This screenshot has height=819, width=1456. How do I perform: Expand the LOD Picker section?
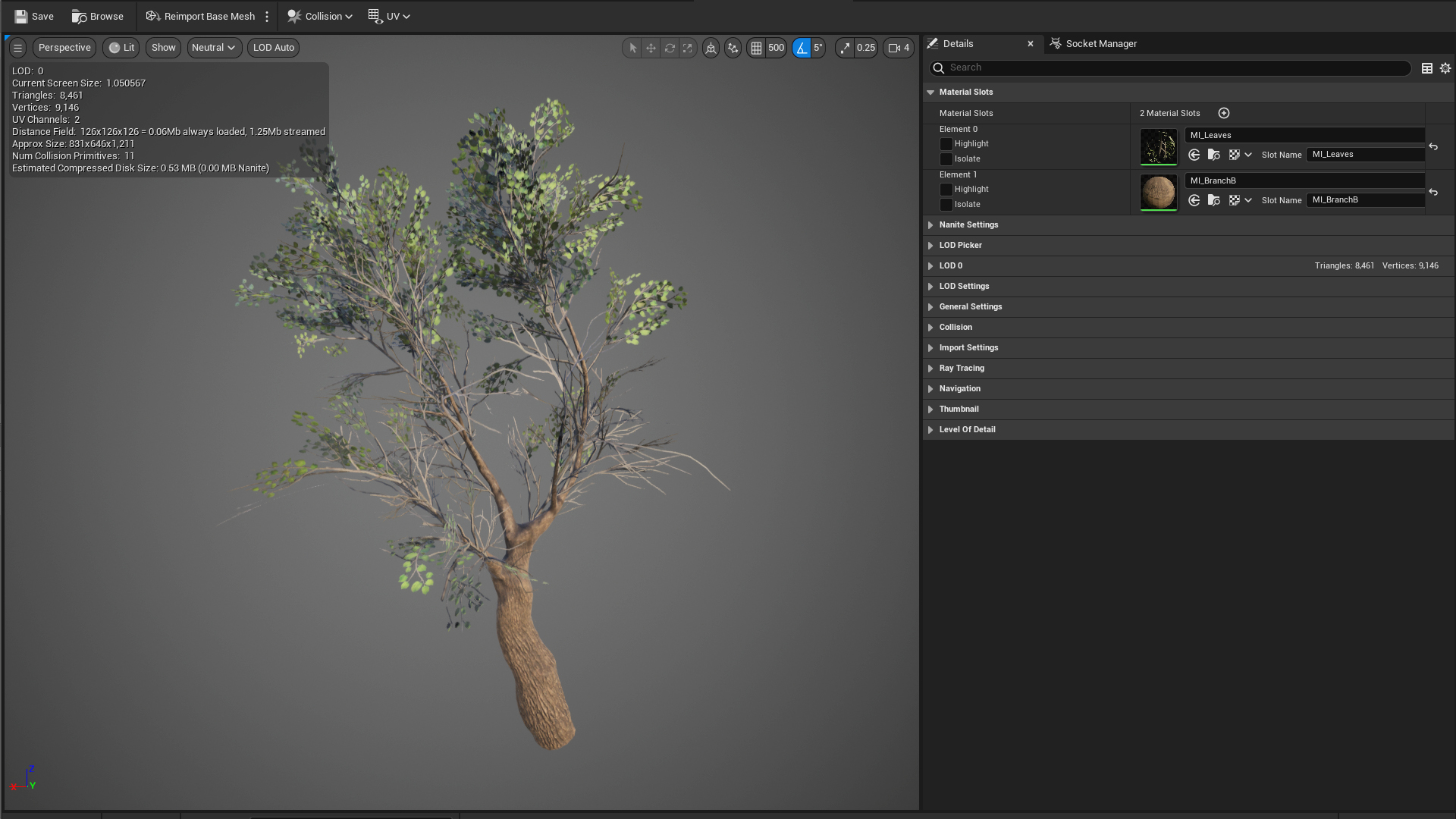click(960, 245)
